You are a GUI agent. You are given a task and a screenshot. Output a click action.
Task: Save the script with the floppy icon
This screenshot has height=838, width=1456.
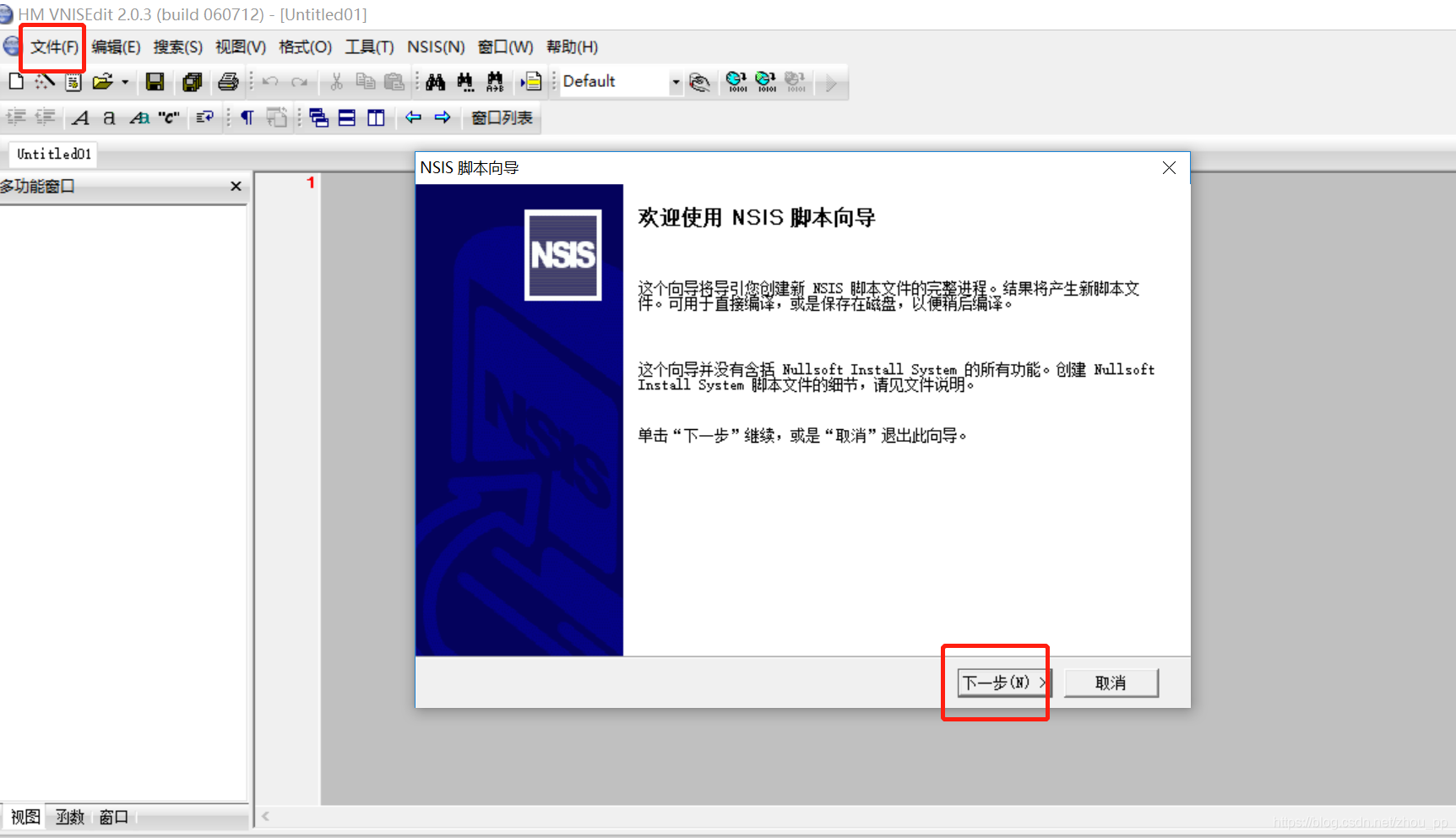(155, 81)
